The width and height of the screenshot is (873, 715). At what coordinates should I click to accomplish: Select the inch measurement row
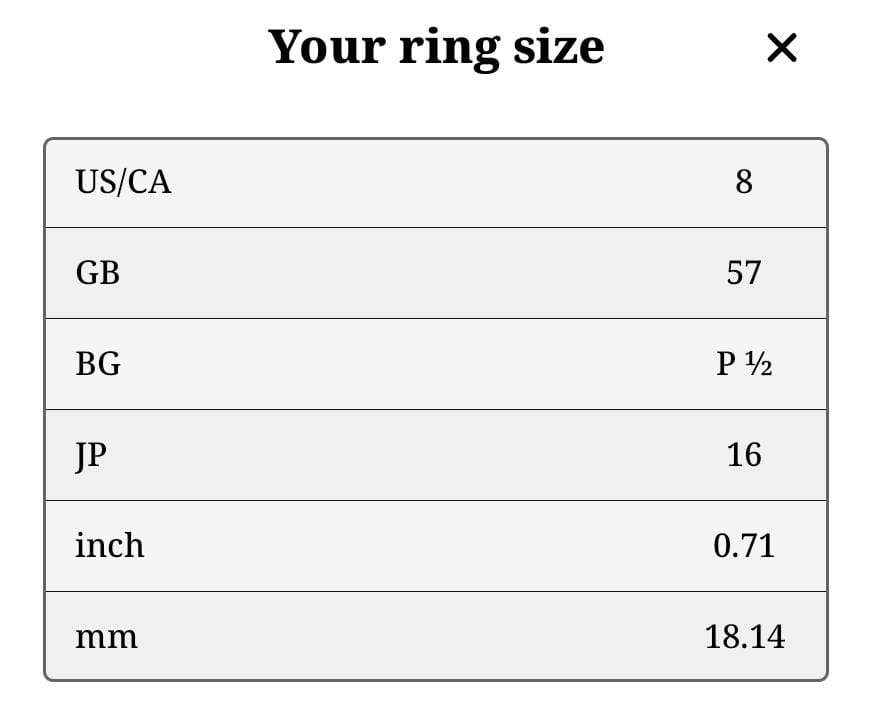435,545
